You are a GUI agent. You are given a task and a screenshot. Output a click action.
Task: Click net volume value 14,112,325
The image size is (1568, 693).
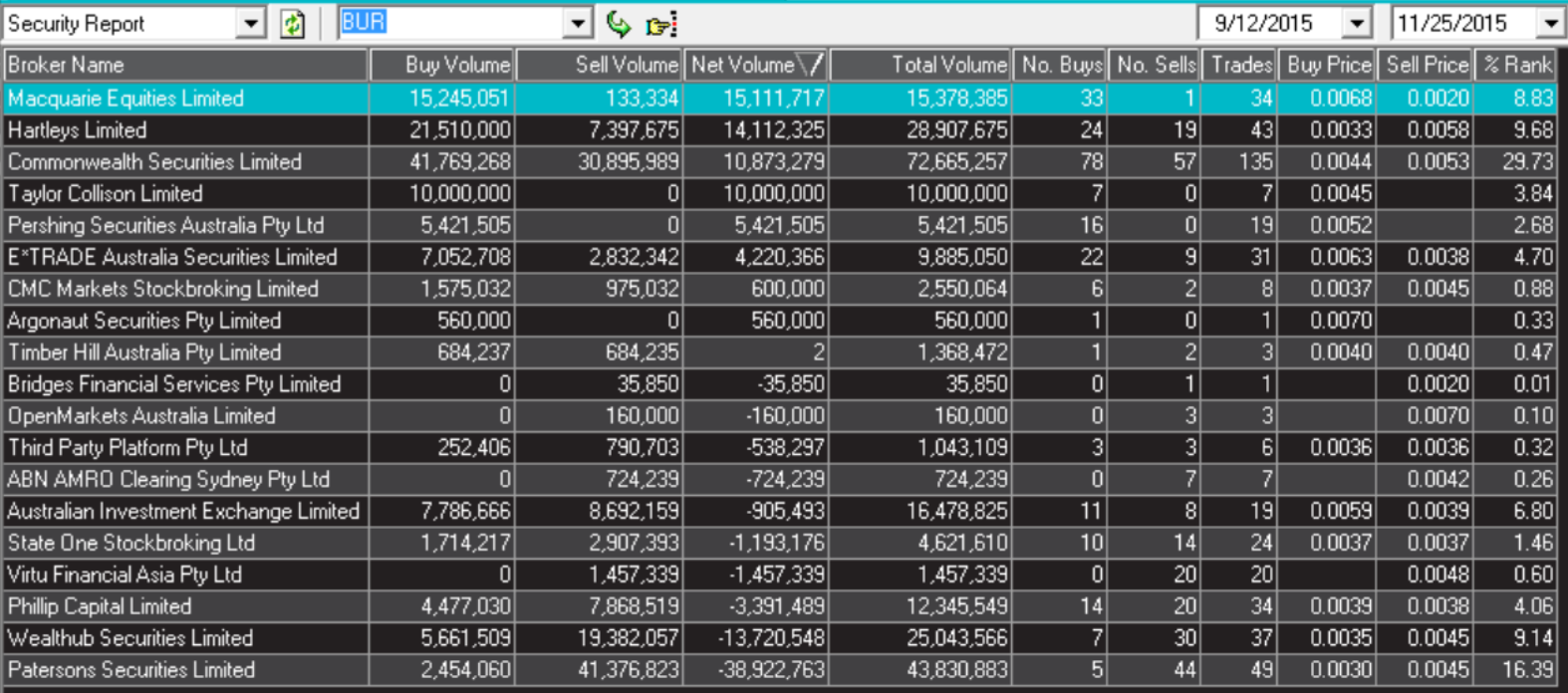click(774, 130)
